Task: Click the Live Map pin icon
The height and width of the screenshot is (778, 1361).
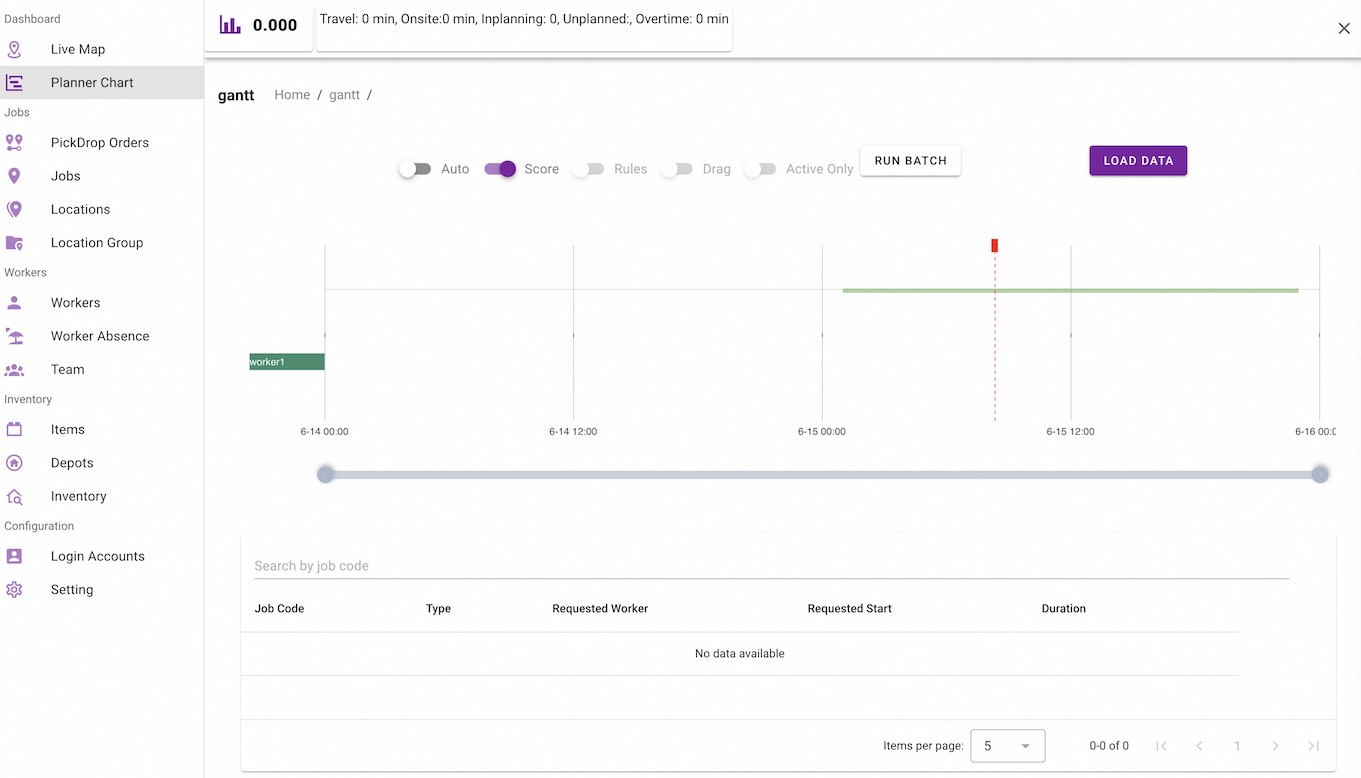Action: pyautogui.click(x=14, y=49)
